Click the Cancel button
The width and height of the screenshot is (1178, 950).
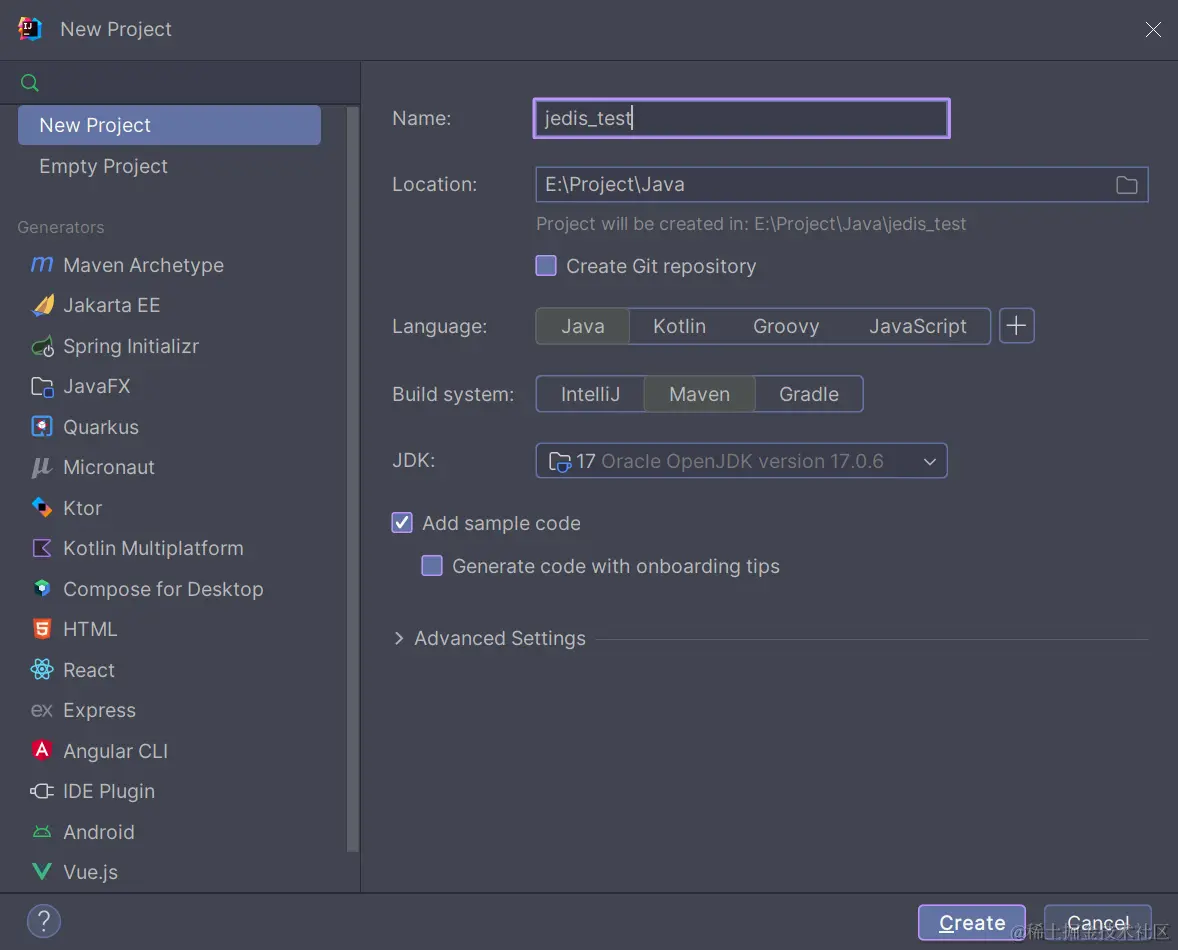(1098, 922)
